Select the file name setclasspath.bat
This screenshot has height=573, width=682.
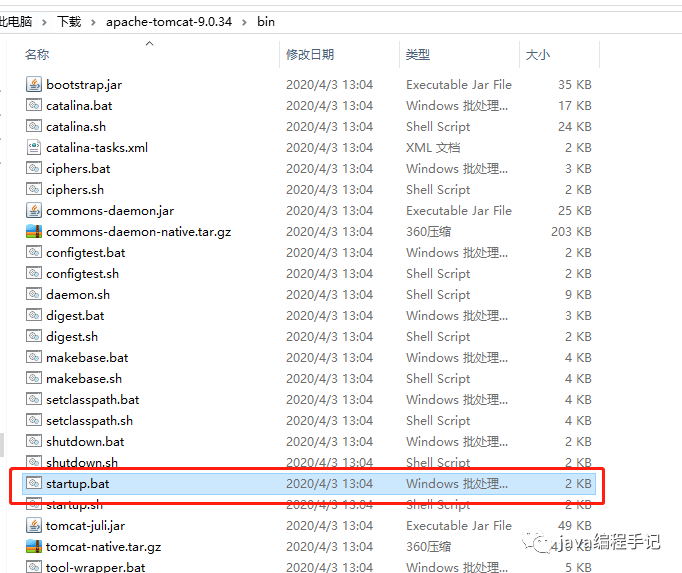pos(93,399)
